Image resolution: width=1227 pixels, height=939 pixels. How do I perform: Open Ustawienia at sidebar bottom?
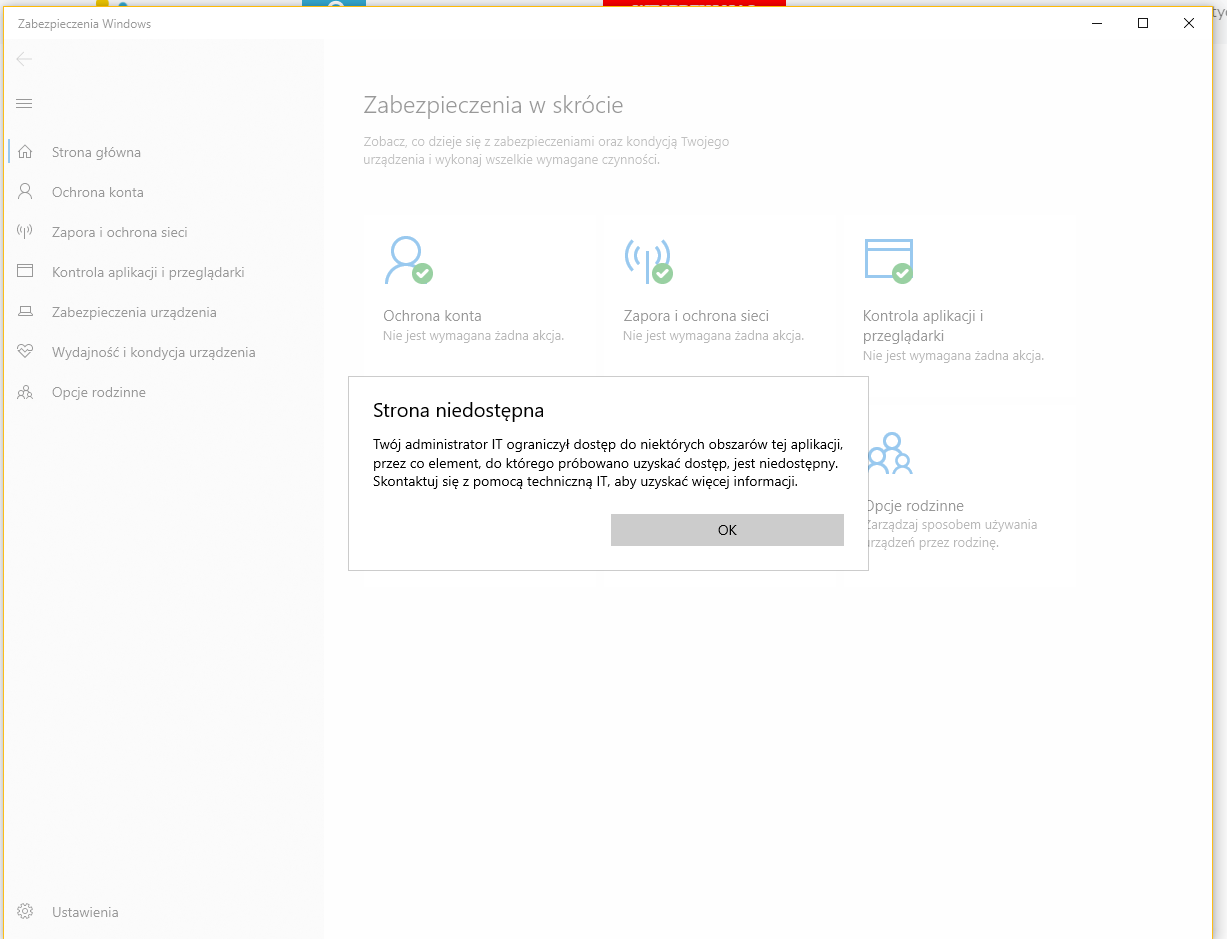(x=85, y=912)
